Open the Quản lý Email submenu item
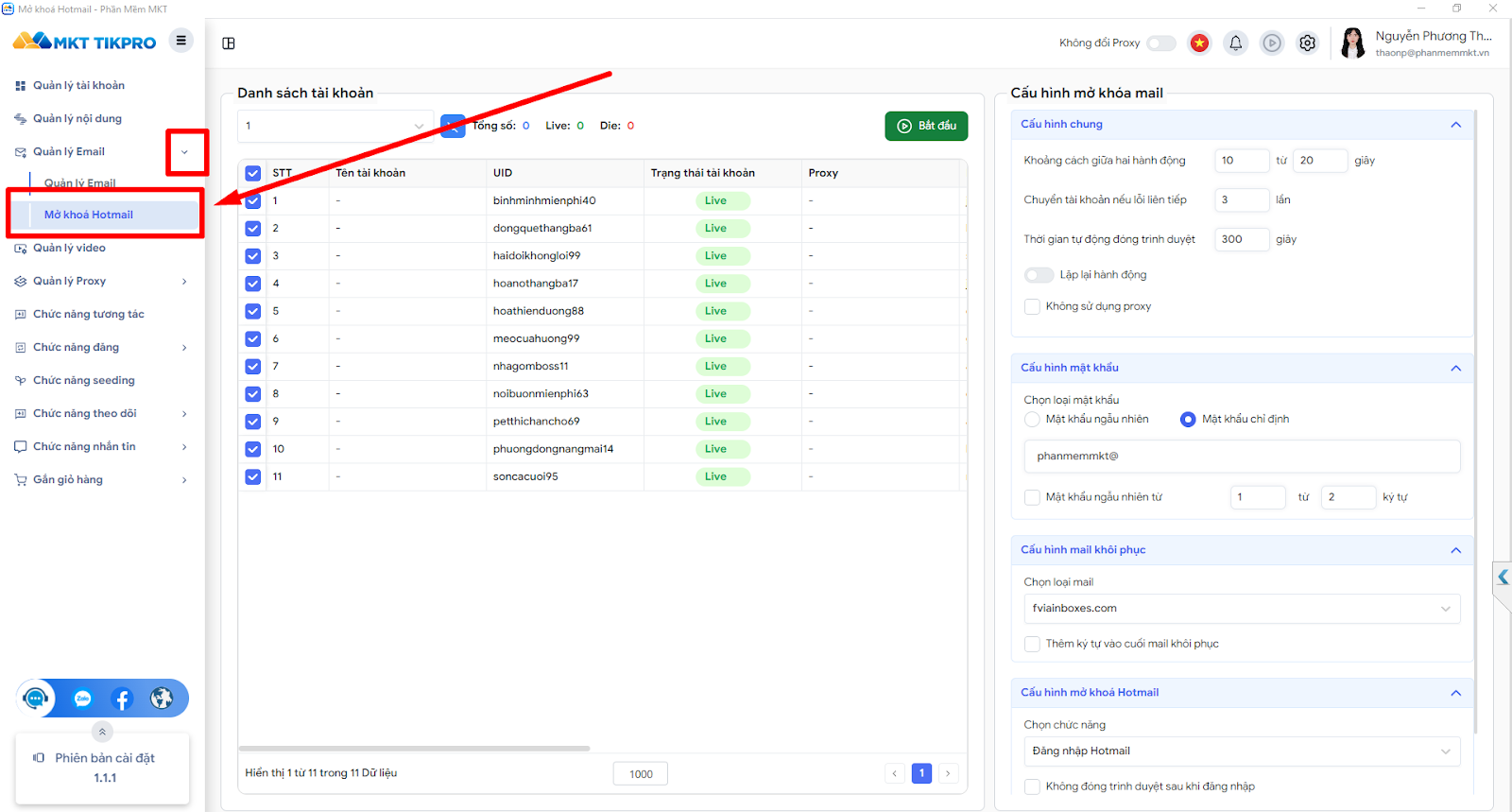1512x812 pixels. click(x=80, y=183)
